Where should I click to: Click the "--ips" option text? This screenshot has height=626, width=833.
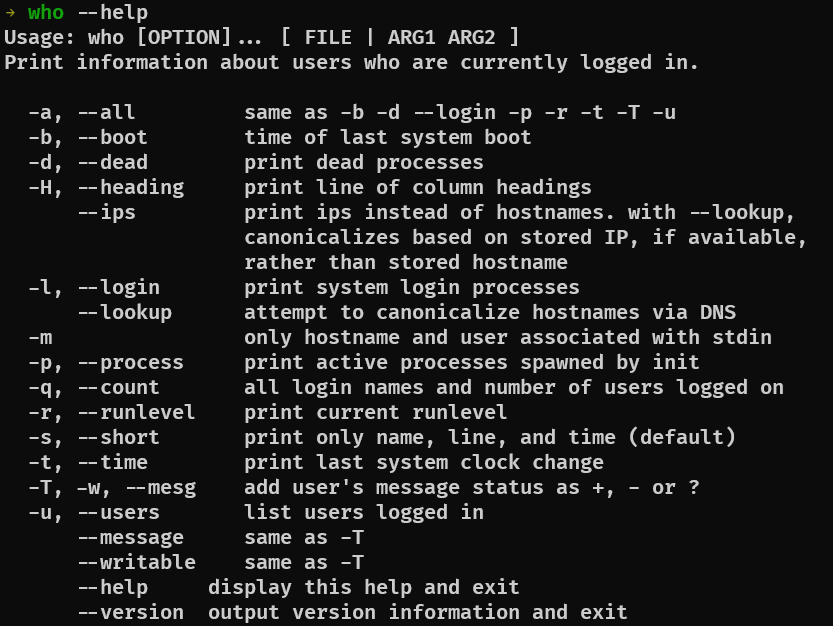click(106, 212)
